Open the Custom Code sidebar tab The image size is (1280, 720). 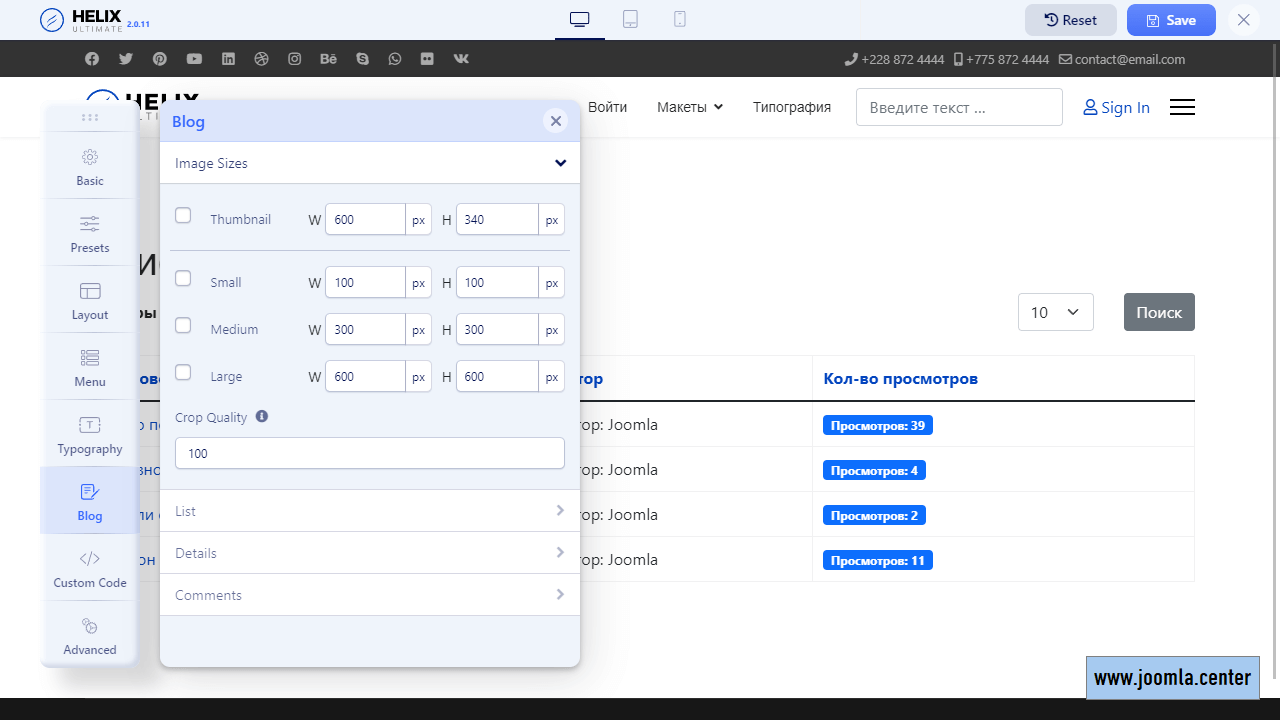tap(90, 568)
